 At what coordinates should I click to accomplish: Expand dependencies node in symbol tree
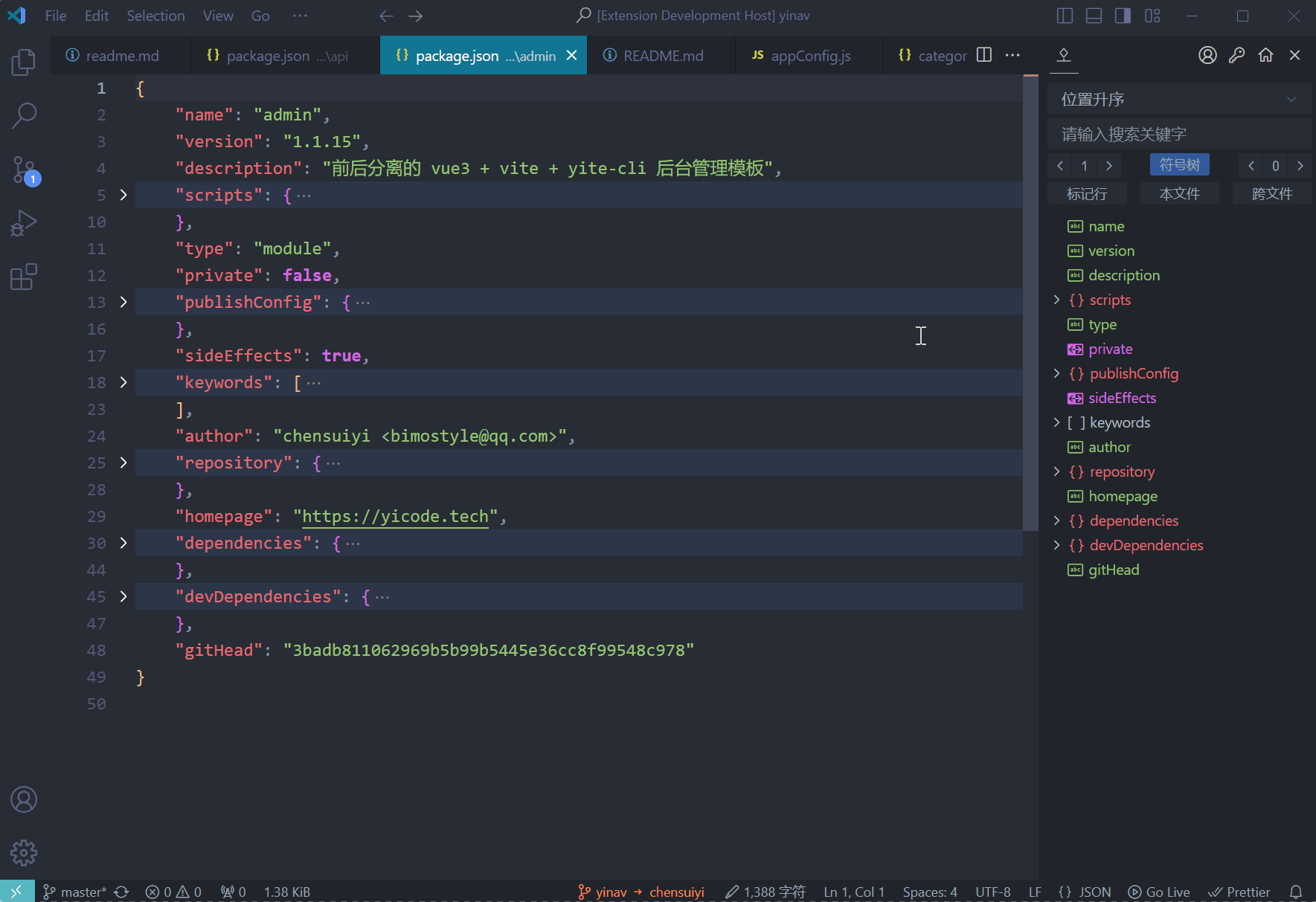click(x=1056, y=521)
